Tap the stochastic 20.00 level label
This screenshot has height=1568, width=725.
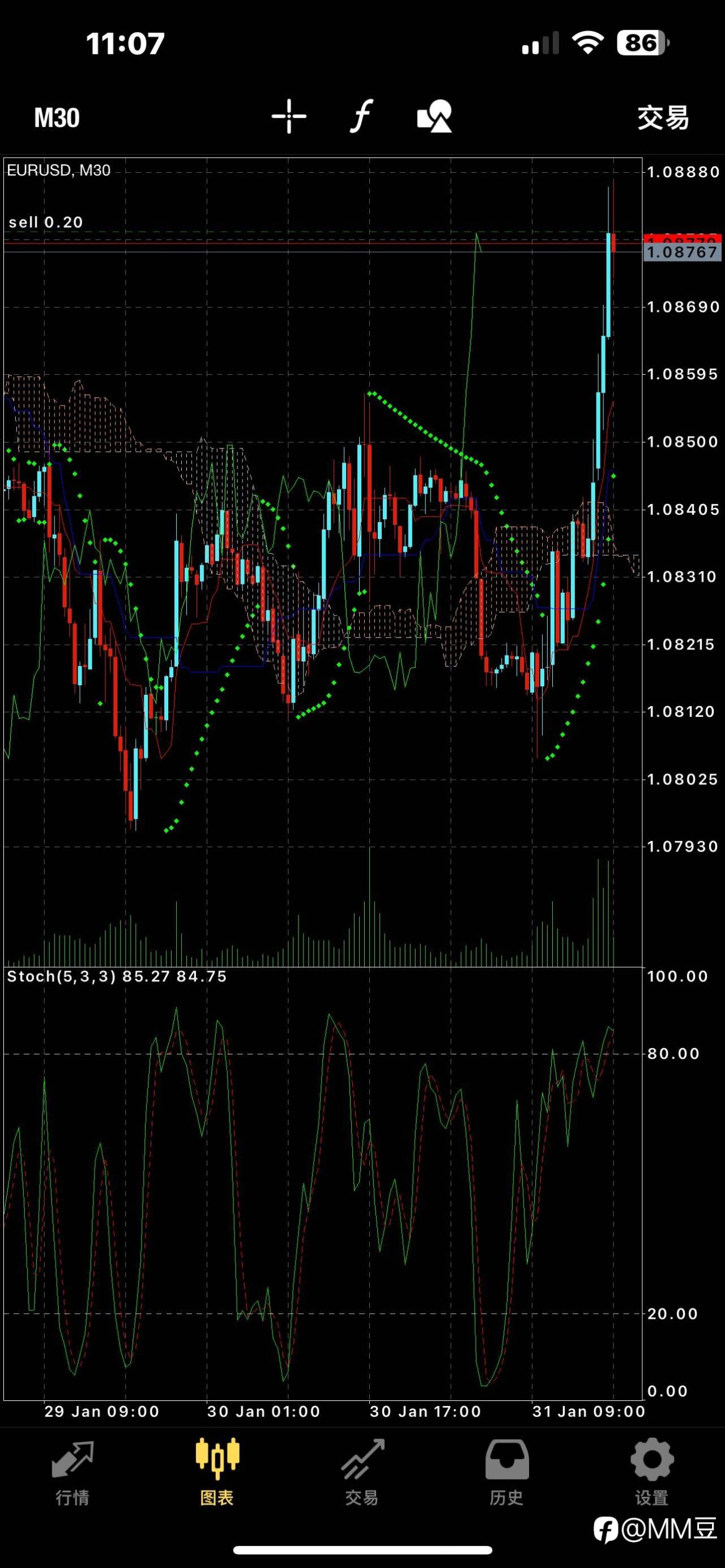pyautogui.click(x=673, y=1314)
